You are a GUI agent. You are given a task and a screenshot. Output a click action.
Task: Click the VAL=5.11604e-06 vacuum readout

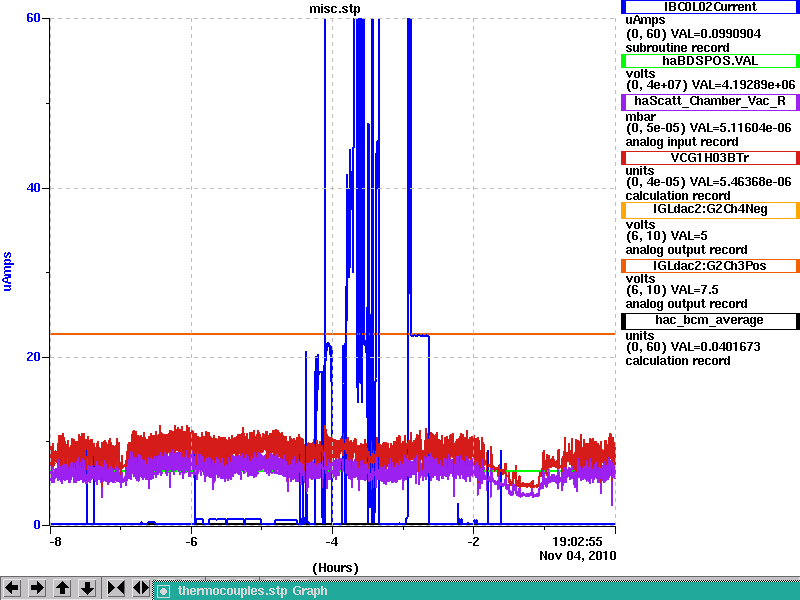coord(740,128)
